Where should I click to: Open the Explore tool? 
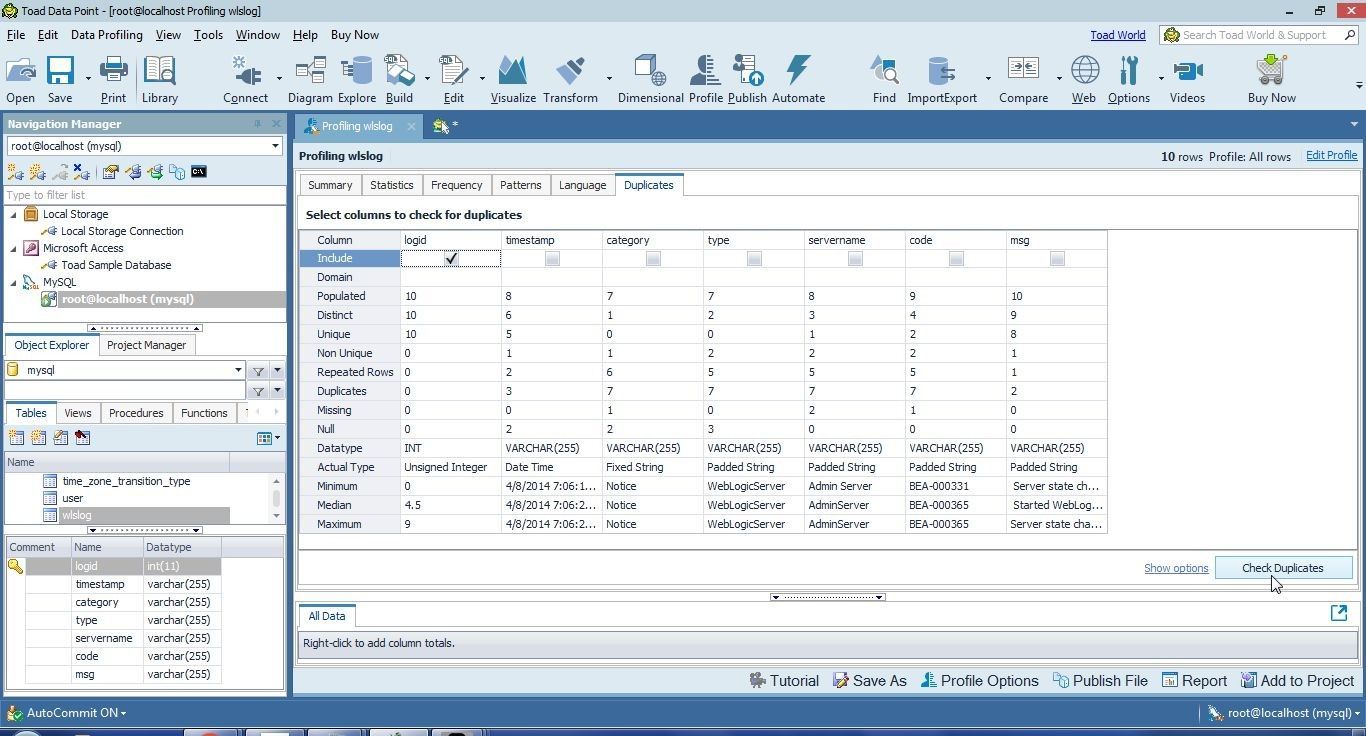coord(356,80)
